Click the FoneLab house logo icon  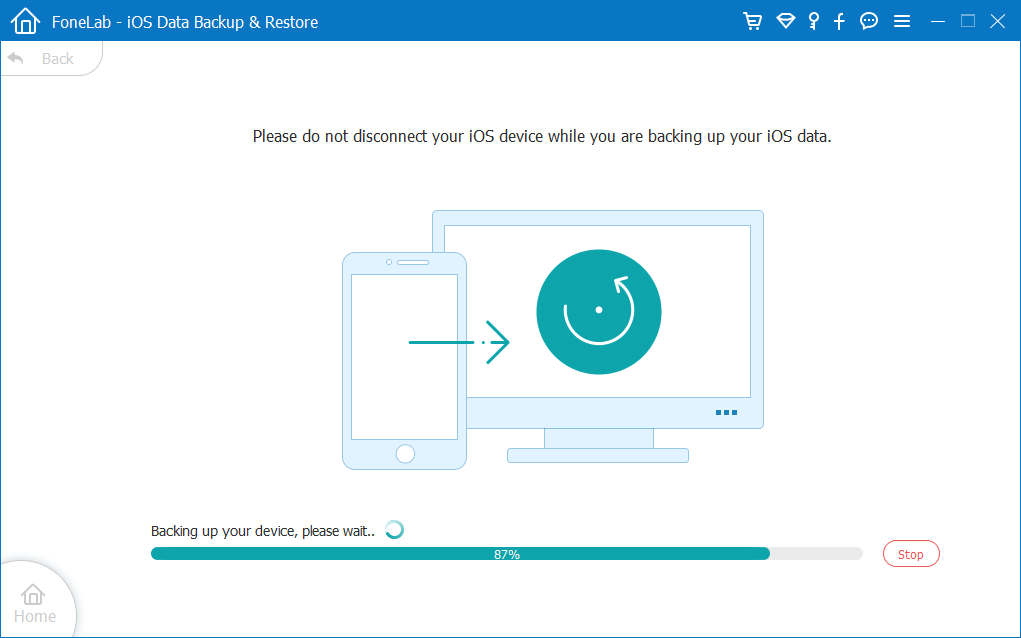tap(25, 21)
